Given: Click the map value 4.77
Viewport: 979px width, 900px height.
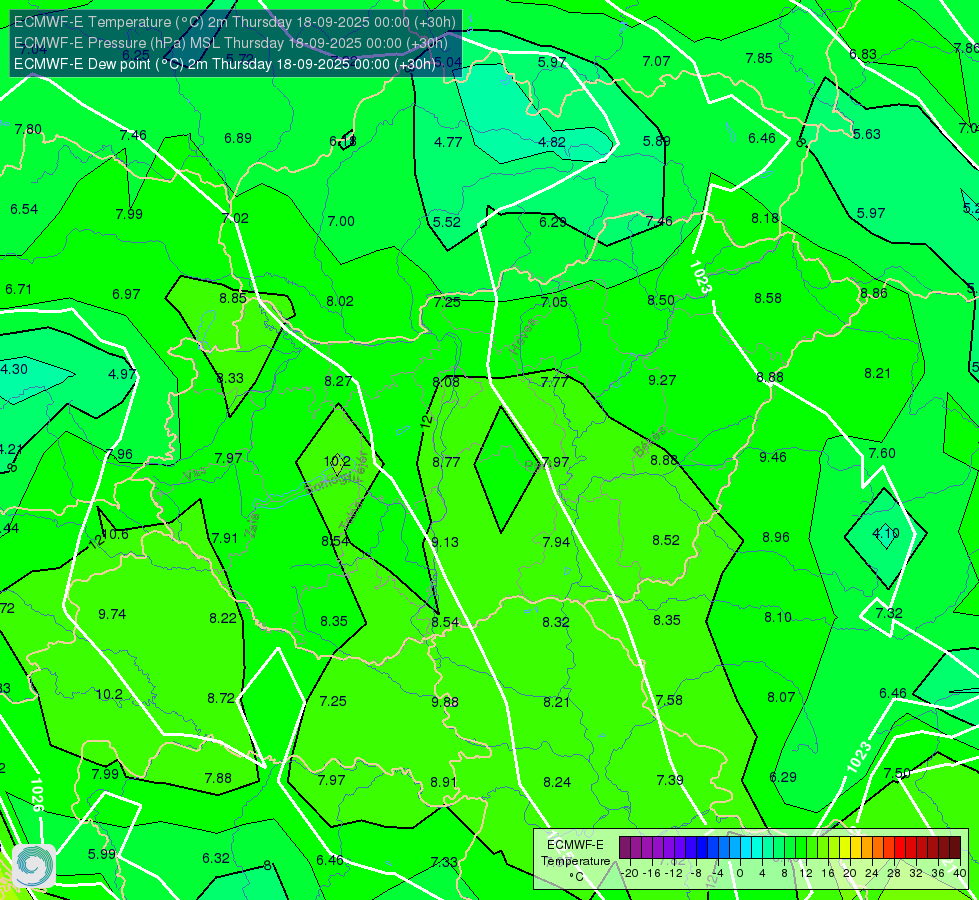Looking at the screenshot, I should pos(448,142).
